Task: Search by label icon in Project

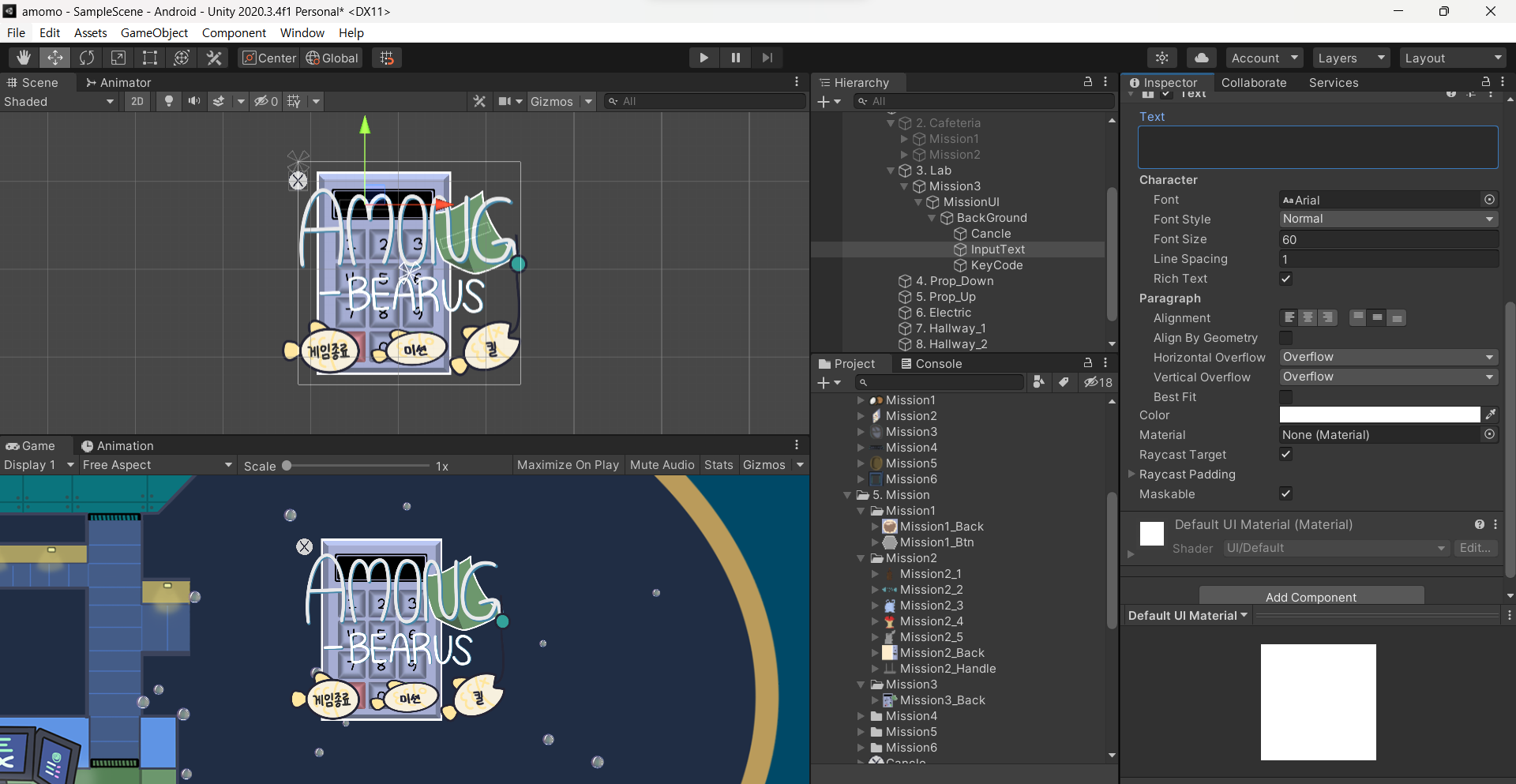Action: tap(1064, 382)
